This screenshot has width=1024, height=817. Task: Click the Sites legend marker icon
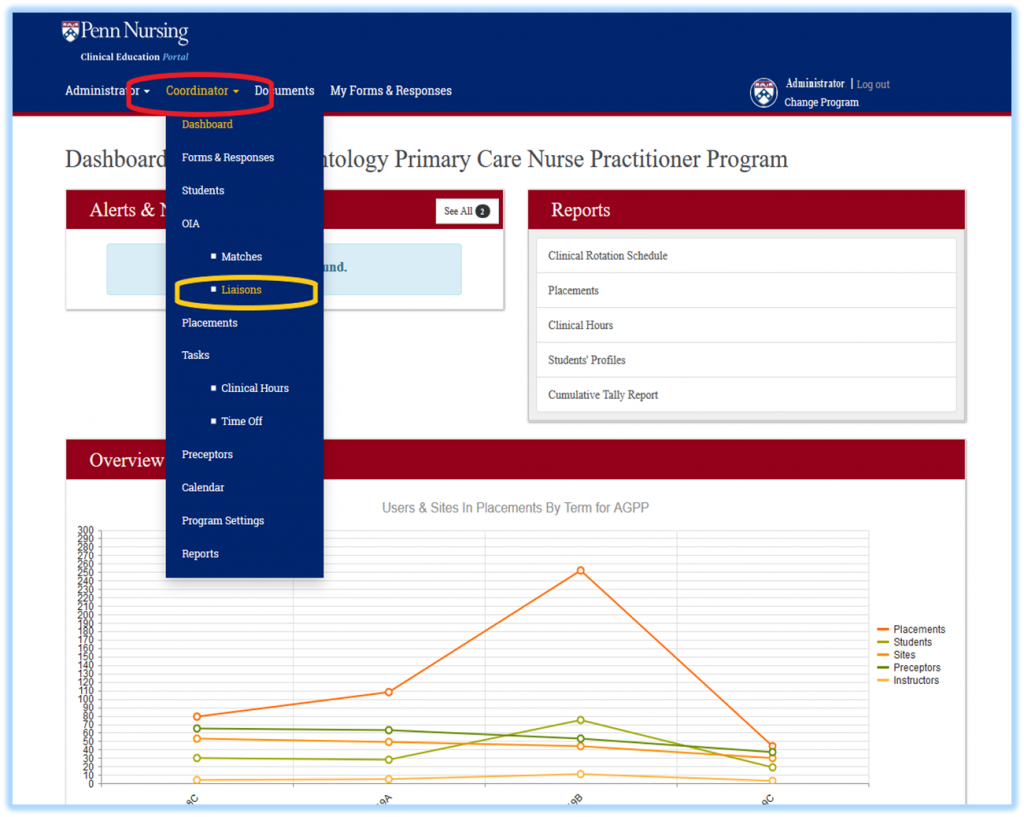(882, 654)
